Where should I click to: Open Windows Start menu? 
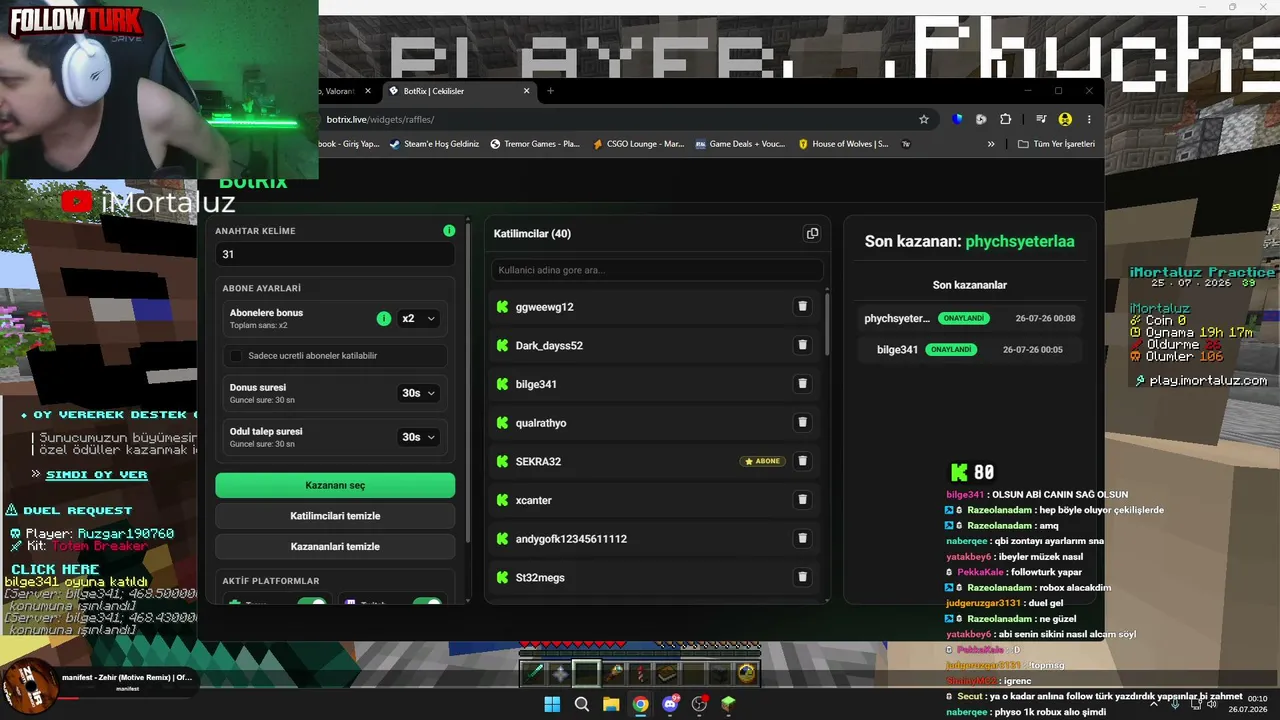[552, 704]
